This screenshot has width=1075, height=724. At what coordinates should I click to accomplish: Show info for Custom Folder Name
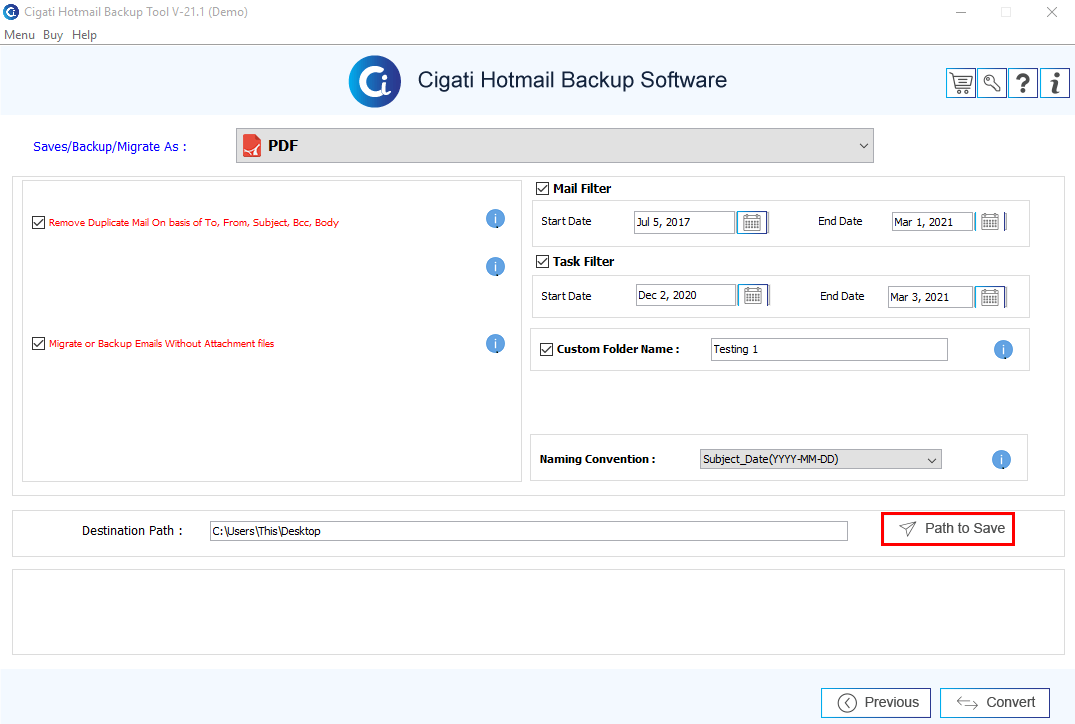click(x=1003, y=350)
